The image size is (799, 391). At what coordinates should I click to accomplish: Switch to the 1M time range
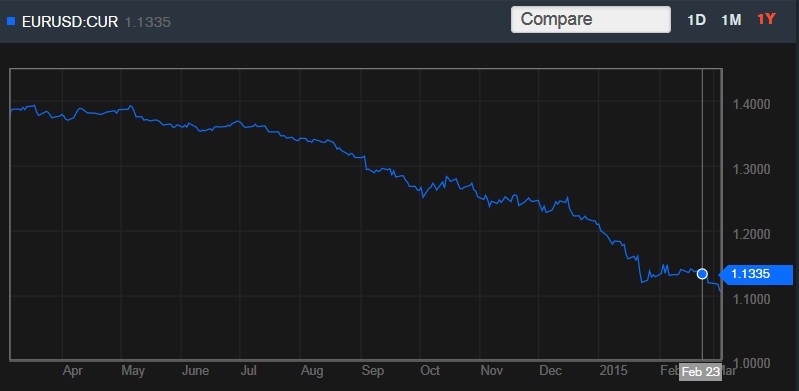[731, 20]
